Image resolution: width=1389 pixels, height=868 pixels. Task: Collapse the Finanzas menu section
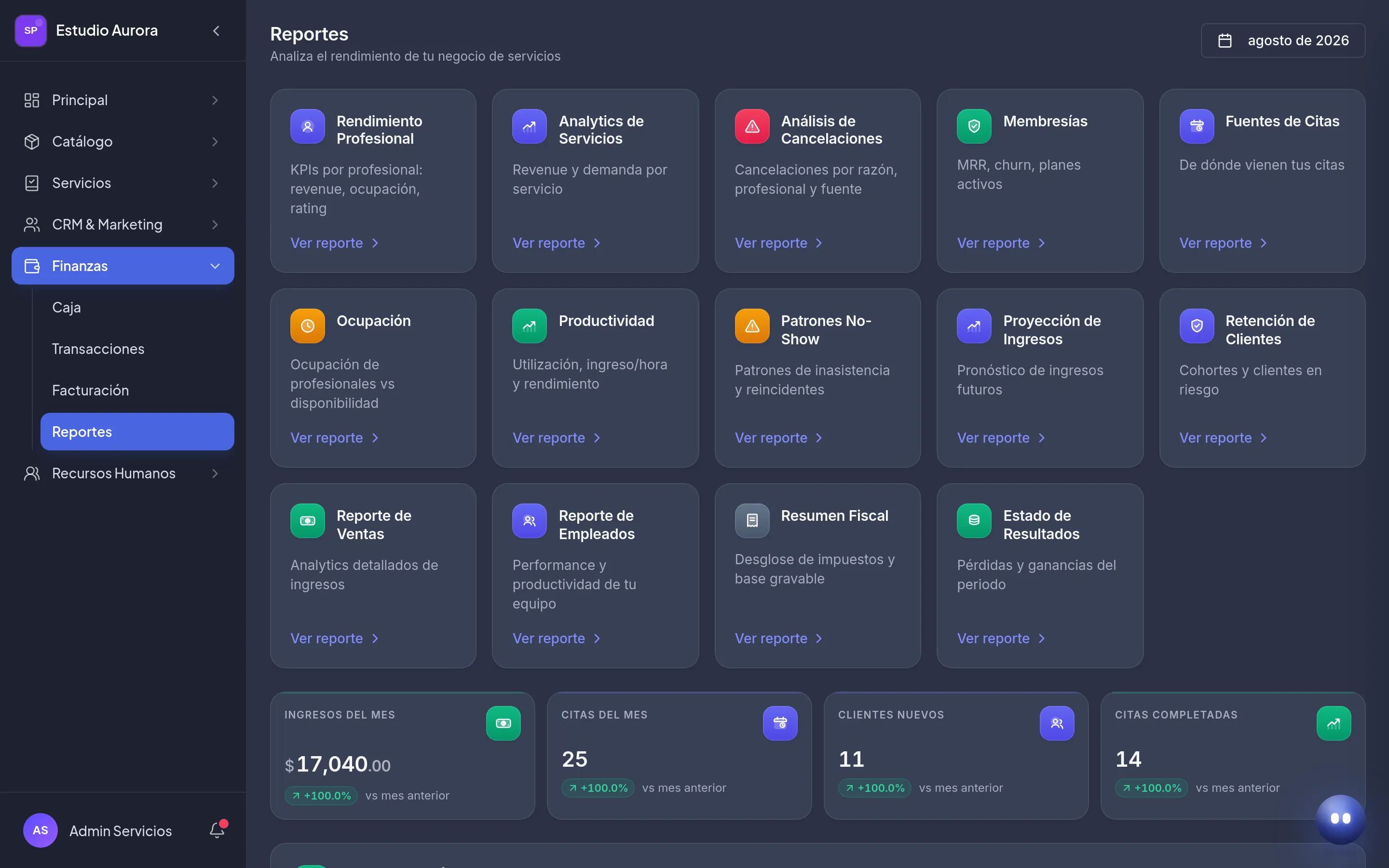pyautogui.click(x=123, y=266)
